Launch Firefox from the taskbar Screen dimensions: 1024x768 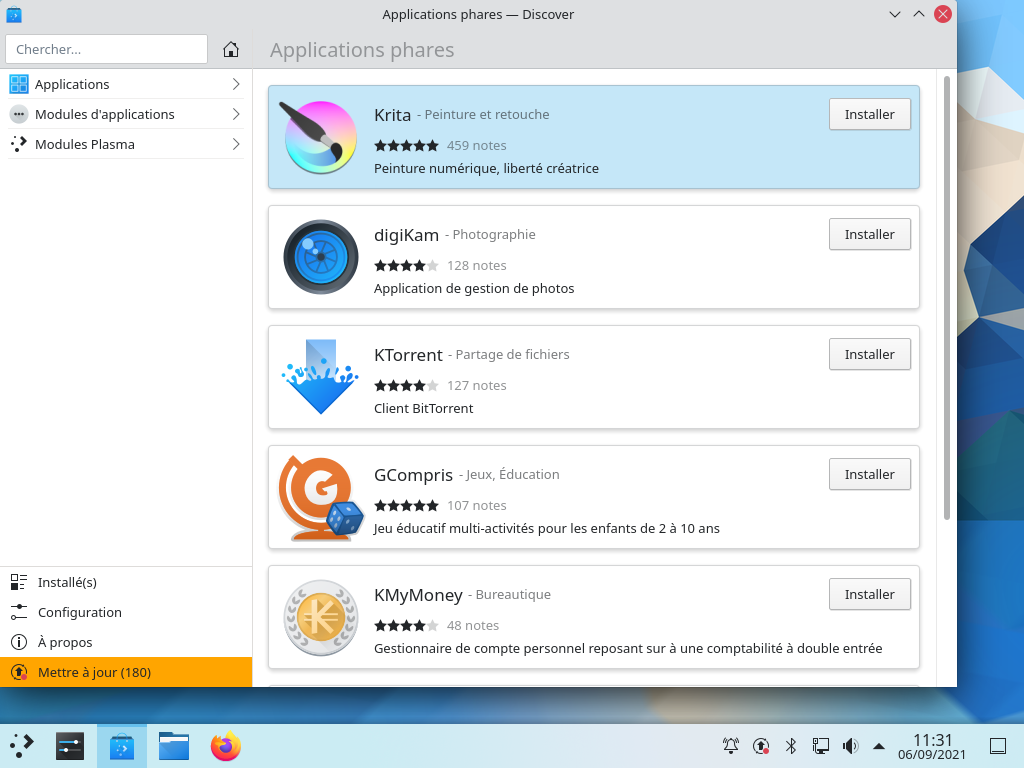pos(226,746)
